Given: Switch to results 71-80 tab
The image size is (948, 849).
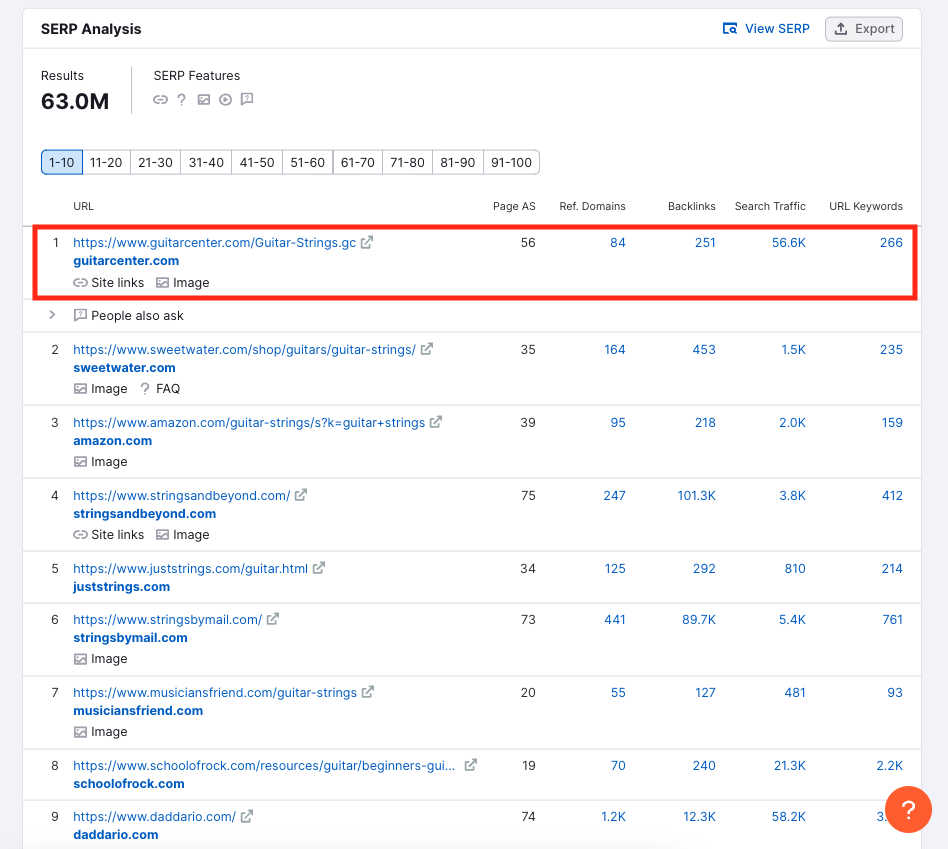Looking at the screenshot, I should [407, 163].
